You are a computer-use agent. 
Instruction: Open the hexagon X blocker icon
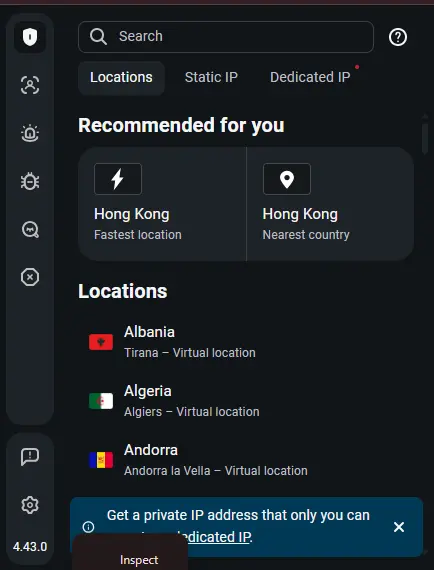tap(30, 277)
